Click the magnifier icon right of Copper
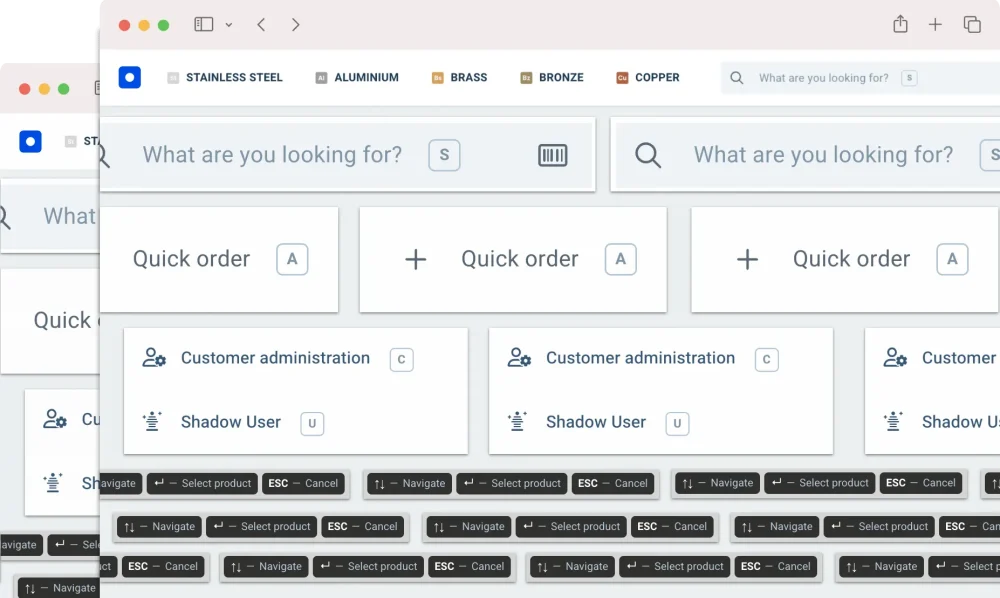Viewport: 1000px width, 598px height. [x=737, y=78]
